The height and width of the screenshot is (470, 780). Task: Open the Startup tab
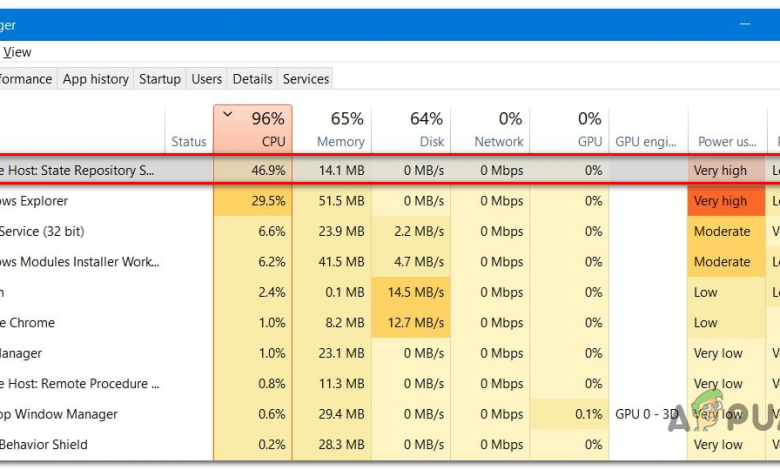160,79
